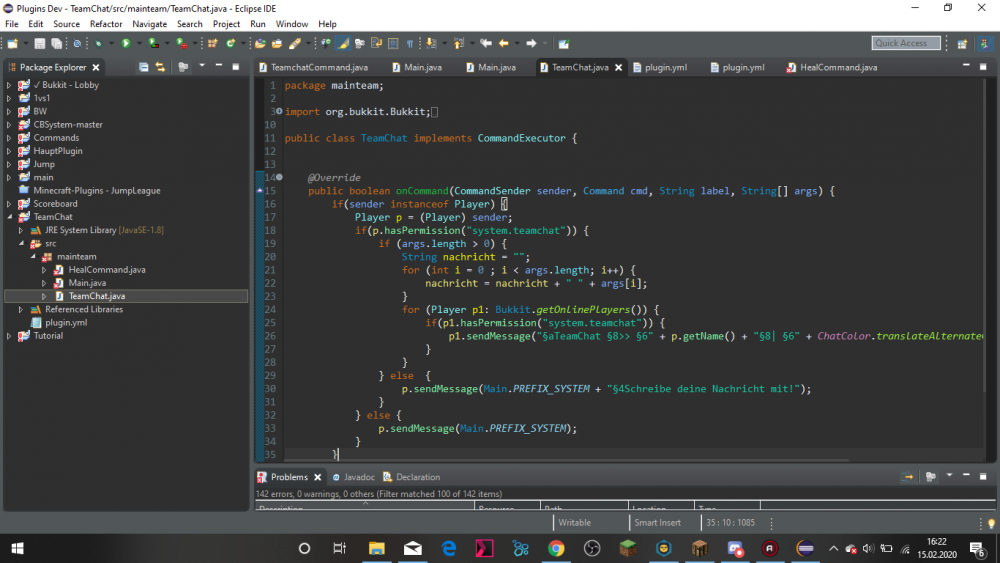Viewport: 1000px width, 563px height.
Task: Open File Explorer from taskbar
Action: click(376, 548)
